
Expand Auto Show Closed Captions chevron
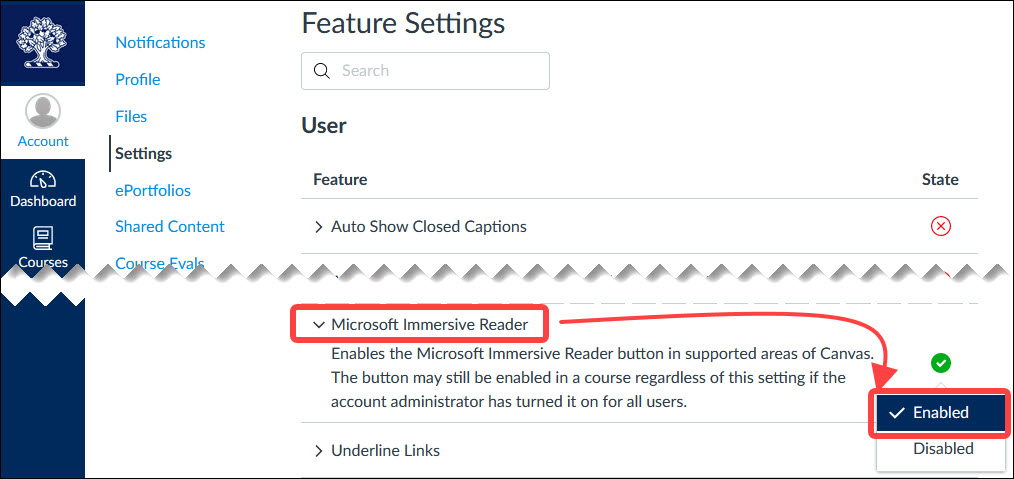(x=318, y=227)
